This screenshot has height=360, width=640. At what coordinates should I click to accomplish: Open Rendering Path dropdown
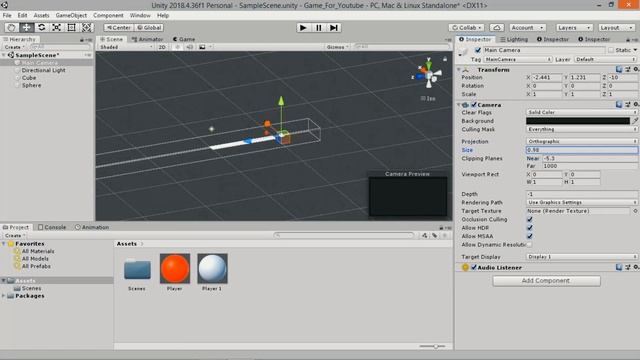582,202
